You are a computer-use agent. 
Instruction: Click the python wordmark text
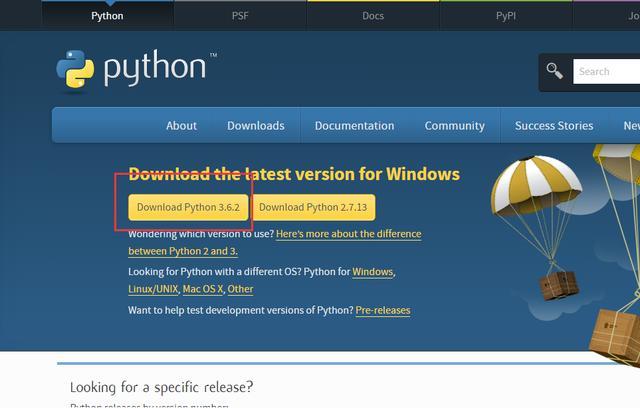155,68
